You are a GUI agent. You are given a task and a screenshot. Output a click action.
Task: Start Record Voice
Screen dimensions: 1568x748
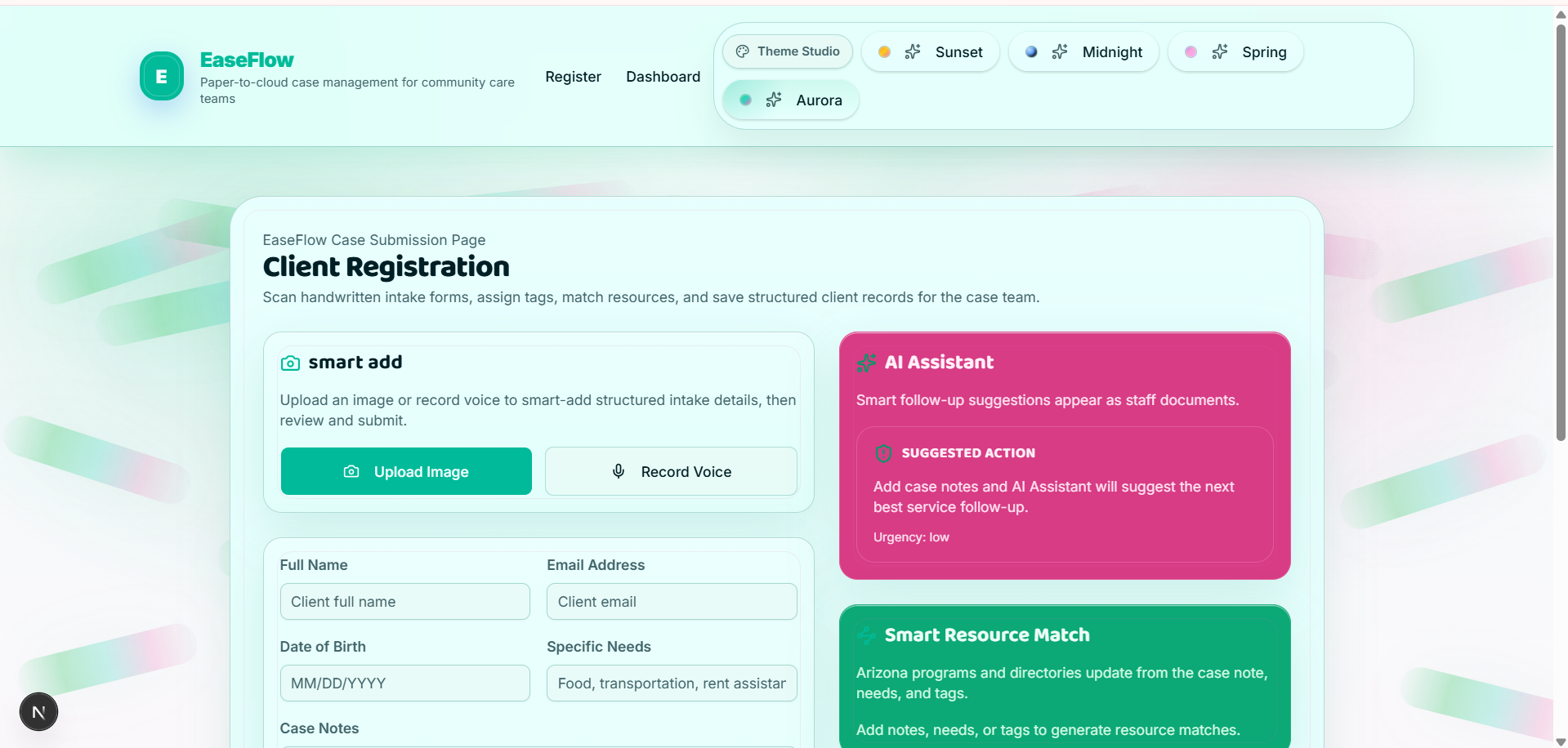pos(671,471)
